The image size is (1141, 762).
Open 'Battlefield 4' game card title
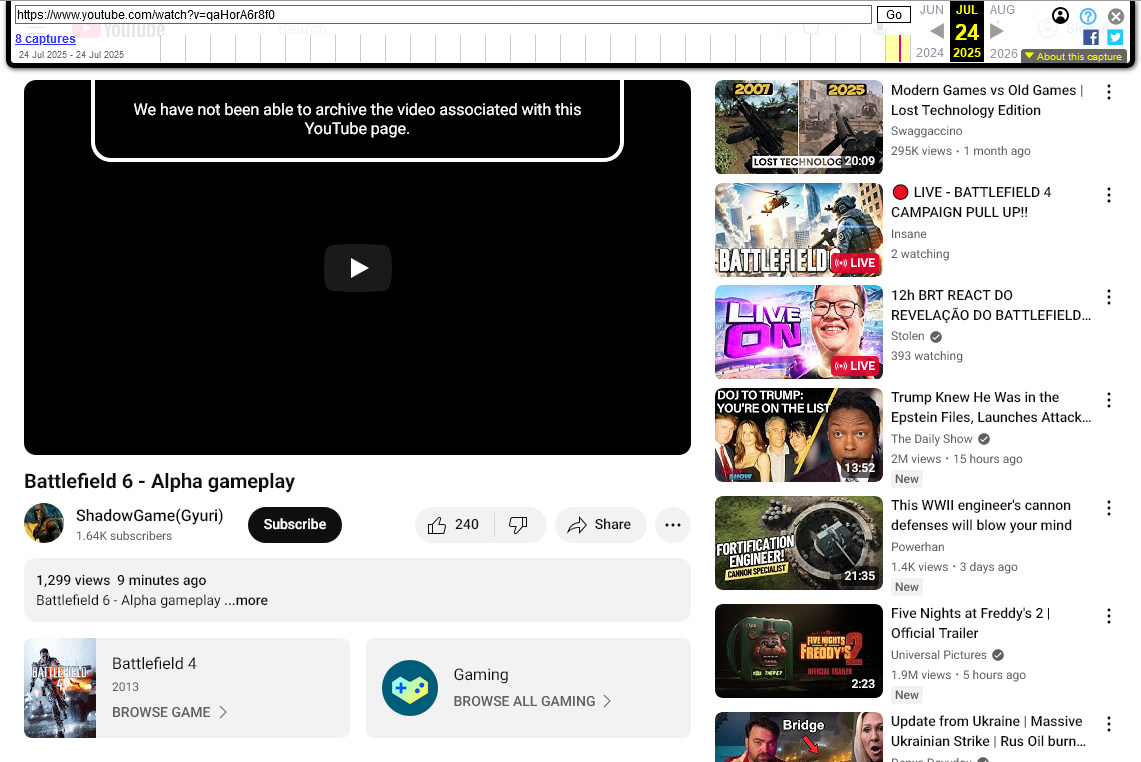pyautogui.click(x=154, y=664)
